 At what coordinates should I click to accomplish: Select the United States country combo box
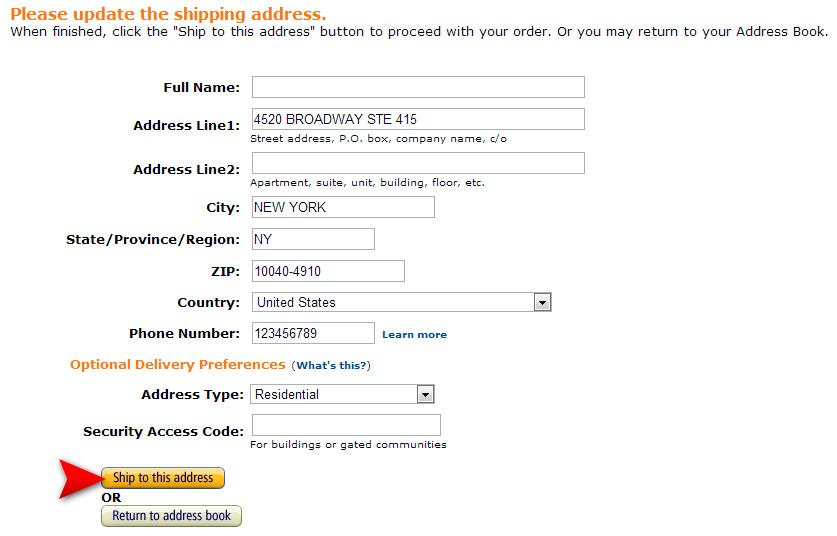pos(401,302)
